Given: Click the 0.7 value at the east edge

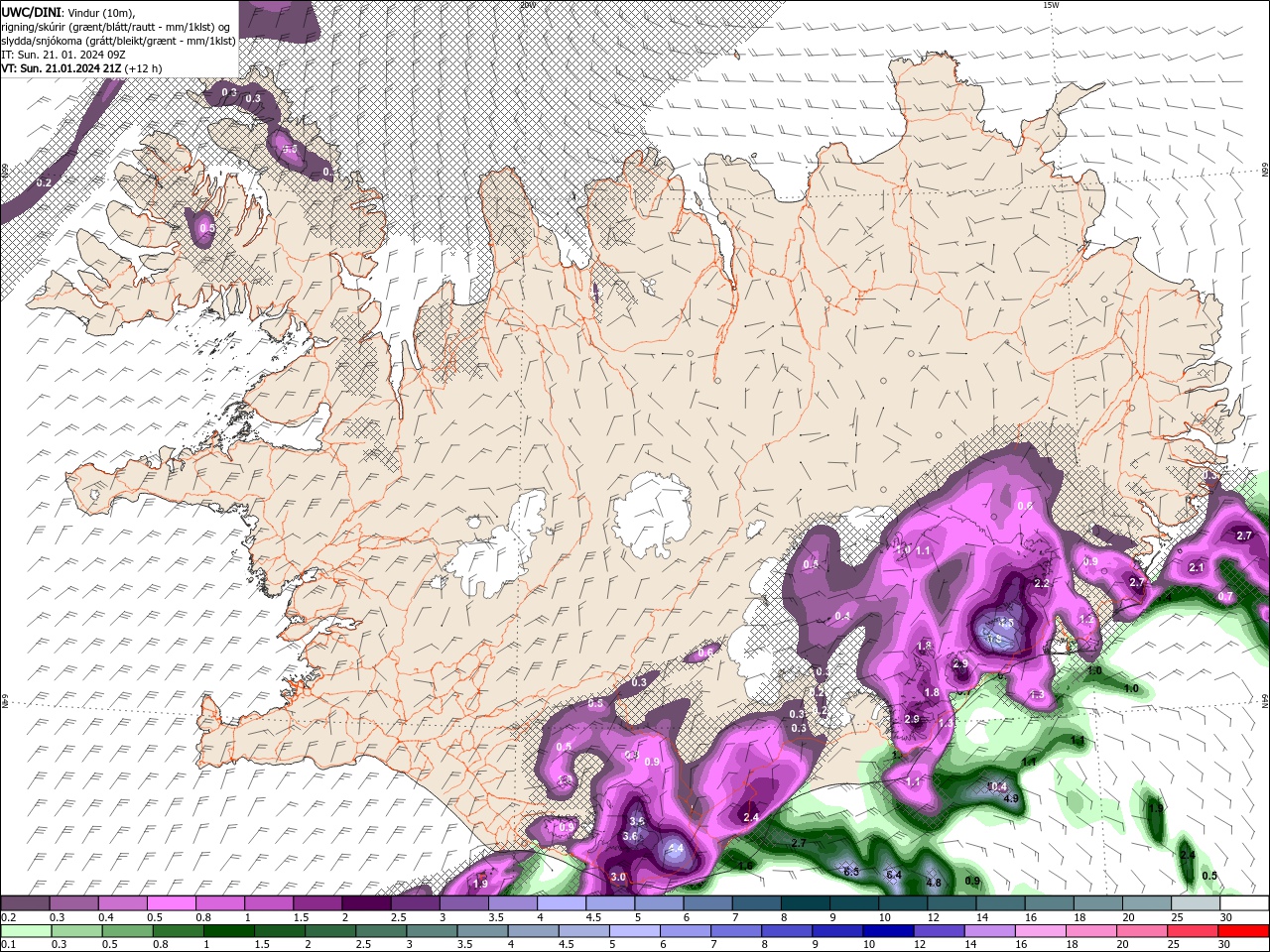Looking at the screenshot, I should click(1225, 596).
